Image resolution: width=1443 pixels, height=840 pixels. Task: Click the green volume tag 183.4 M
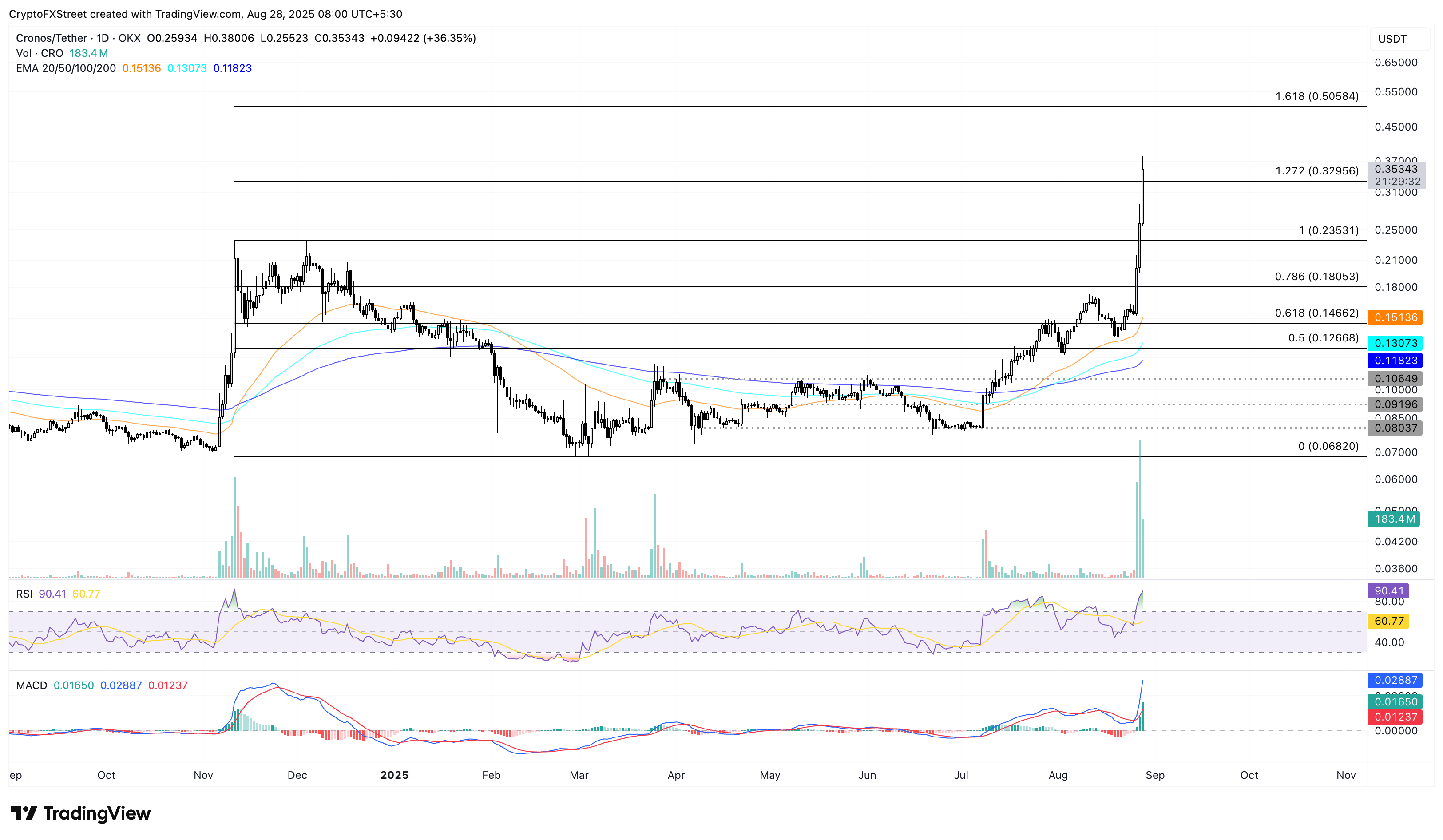click(x=1394, y=519)
